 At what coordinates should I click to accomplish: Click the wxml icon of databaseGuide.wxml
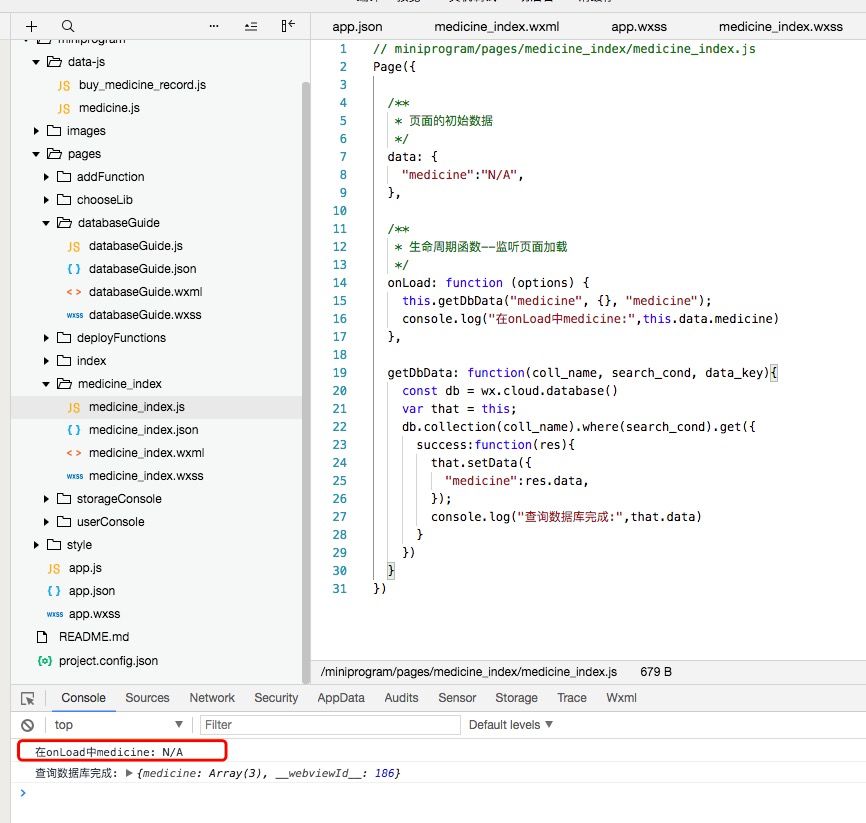coord(74,292)
